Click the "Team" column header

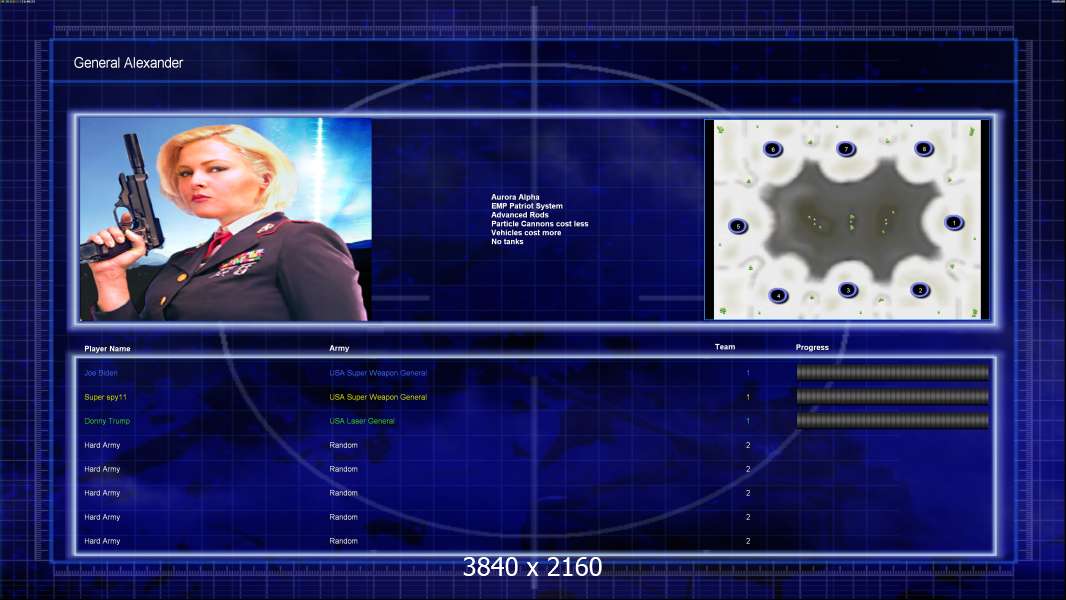pos(725,347)
